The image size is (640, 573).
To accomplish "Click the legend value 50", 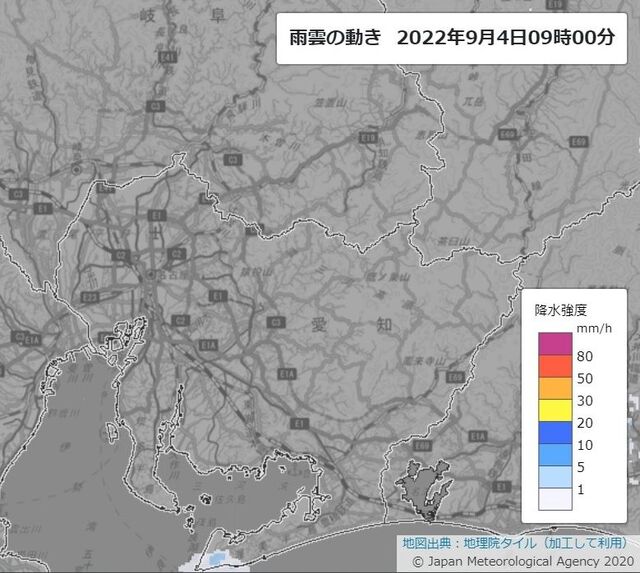I will coord(584,378).
